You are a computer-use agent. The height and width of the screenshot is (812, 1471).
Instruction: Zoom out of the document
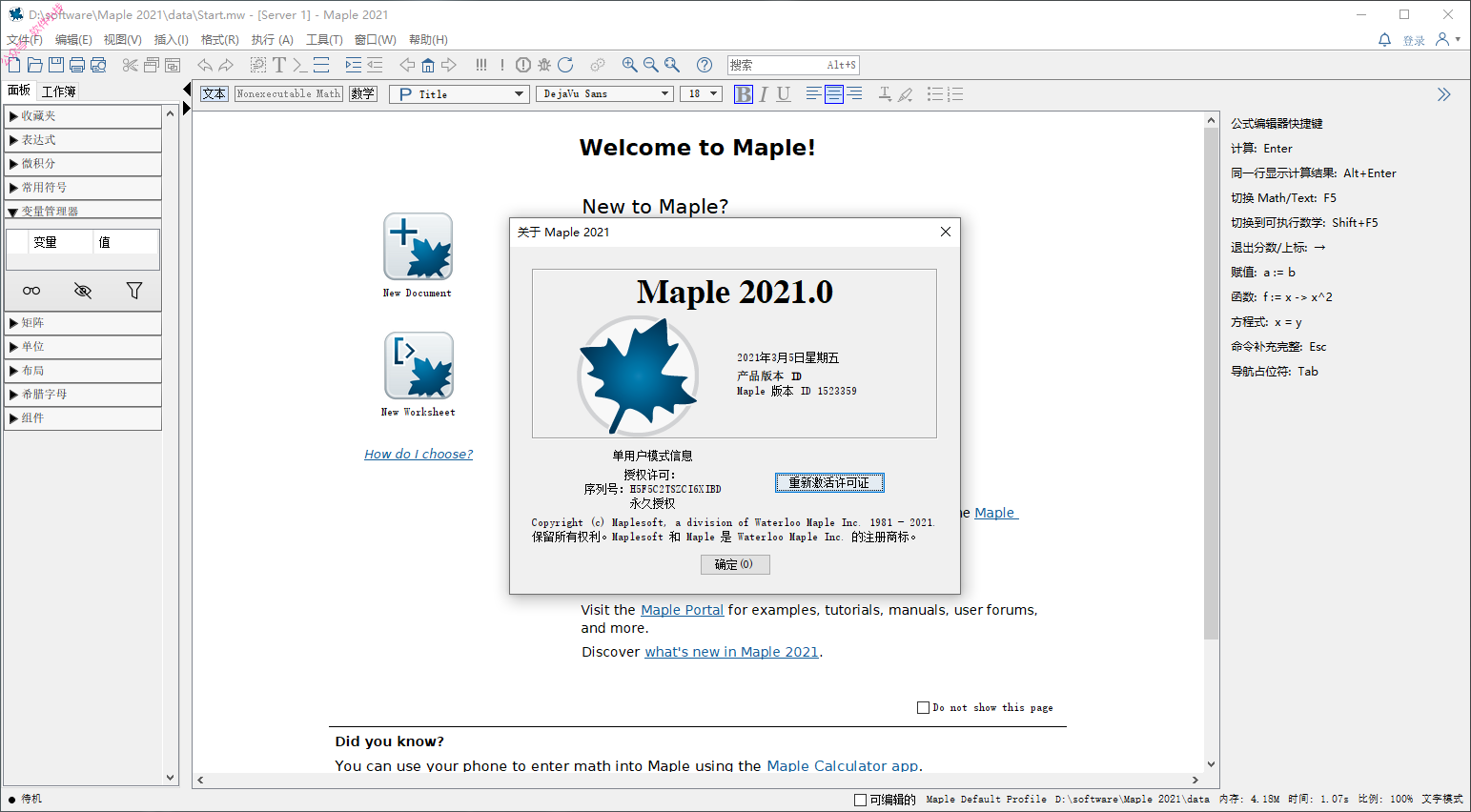[x=651, y=65]
